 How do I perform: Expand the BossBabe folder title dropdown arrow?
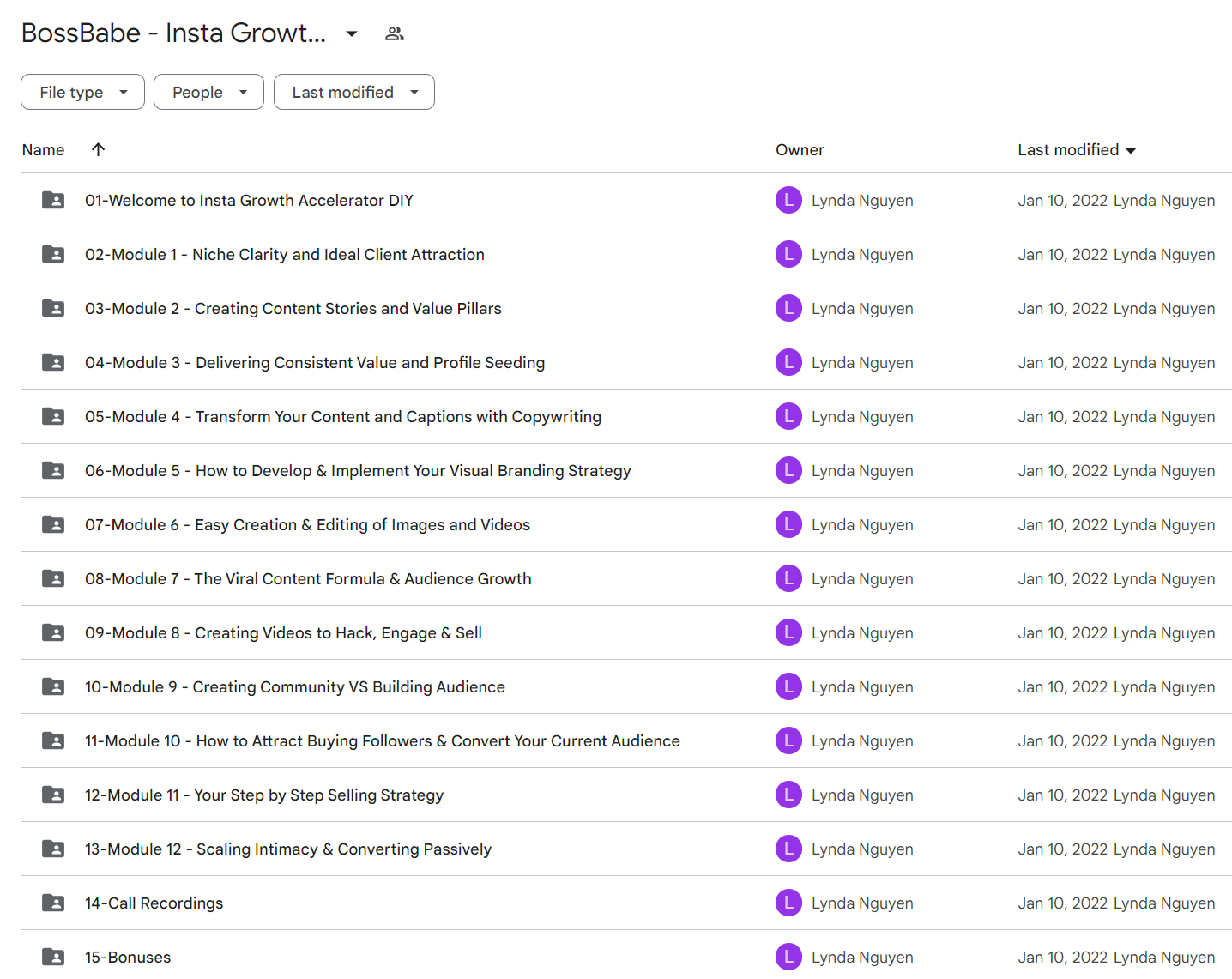tap(352, 33)
